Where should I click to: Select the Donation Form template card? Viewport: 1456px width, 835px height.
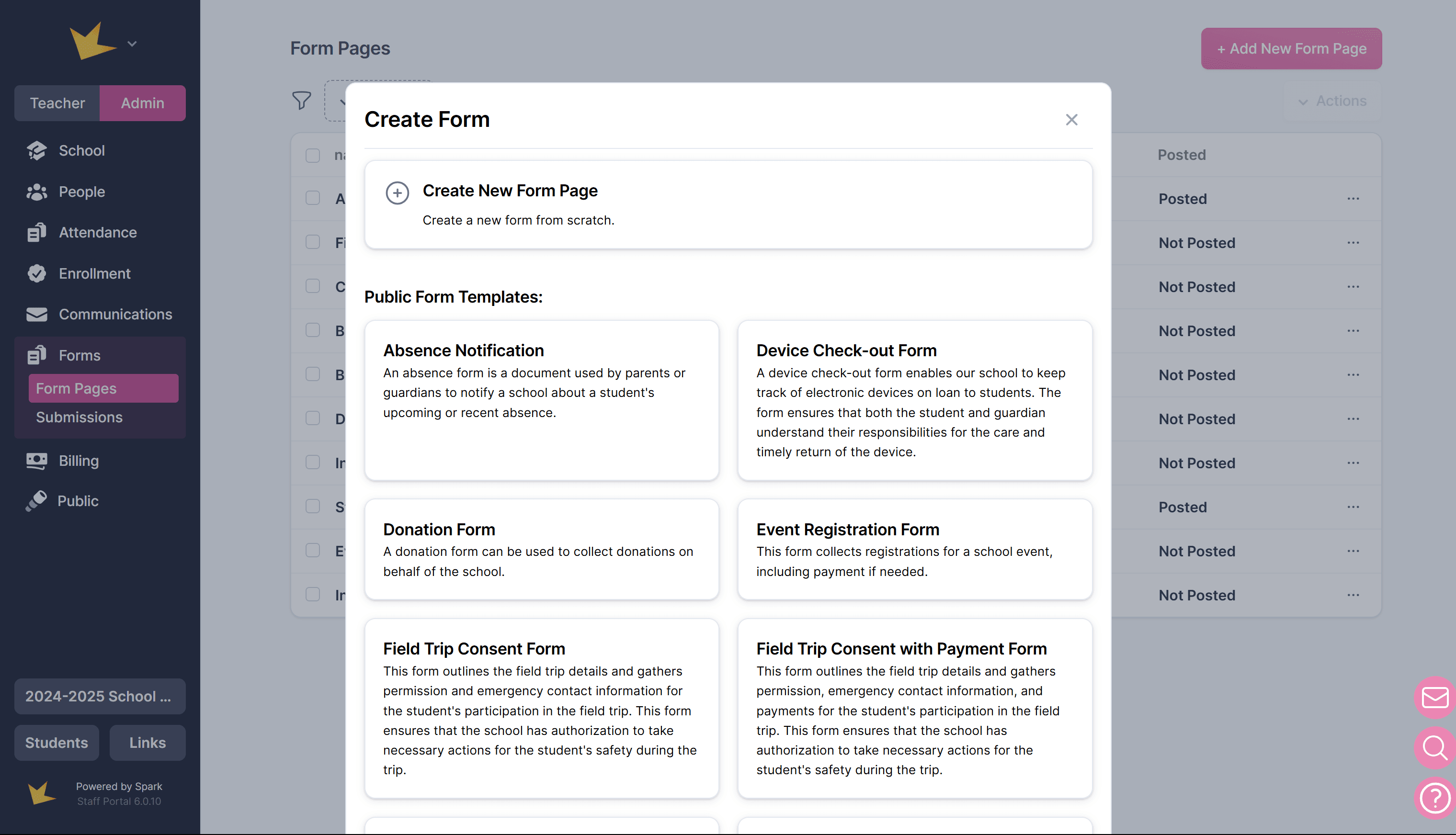(x=541, y=549)
